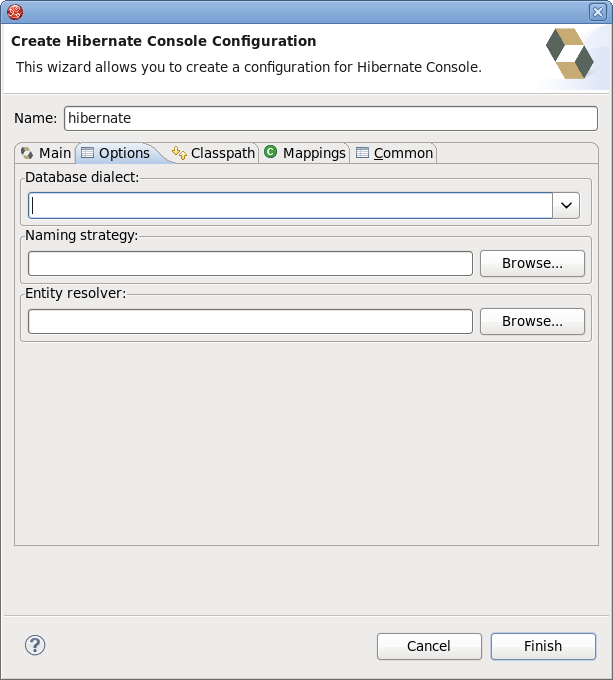This screenshot has height=680, width=613.
Task: Click the Classpath tab icon
Action: (179, 153)
